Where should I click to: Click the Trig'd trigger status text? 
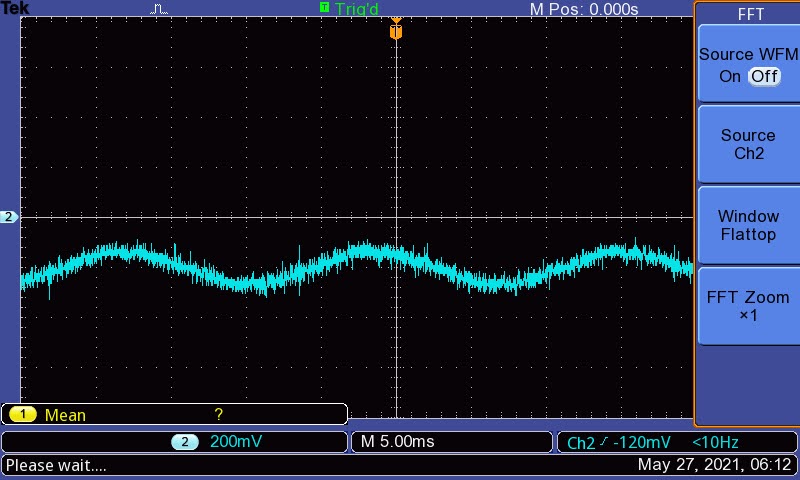pos(357,9)
